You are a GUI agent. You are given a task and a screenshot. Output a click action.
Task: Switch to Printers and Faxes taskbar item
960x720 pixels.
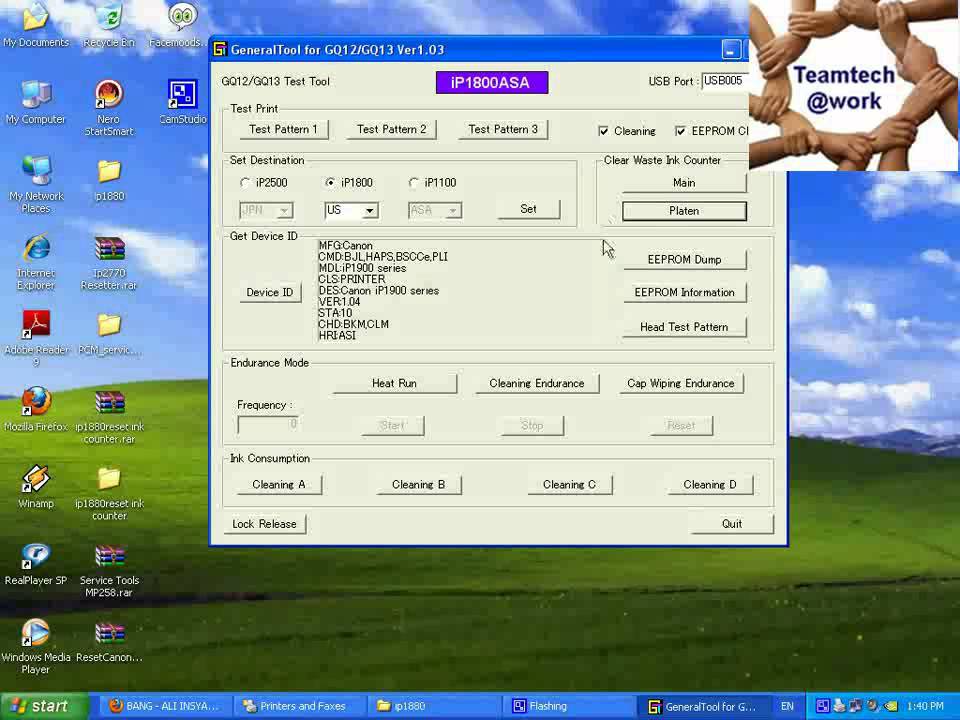pyautogui.click(x=301, y=707)
